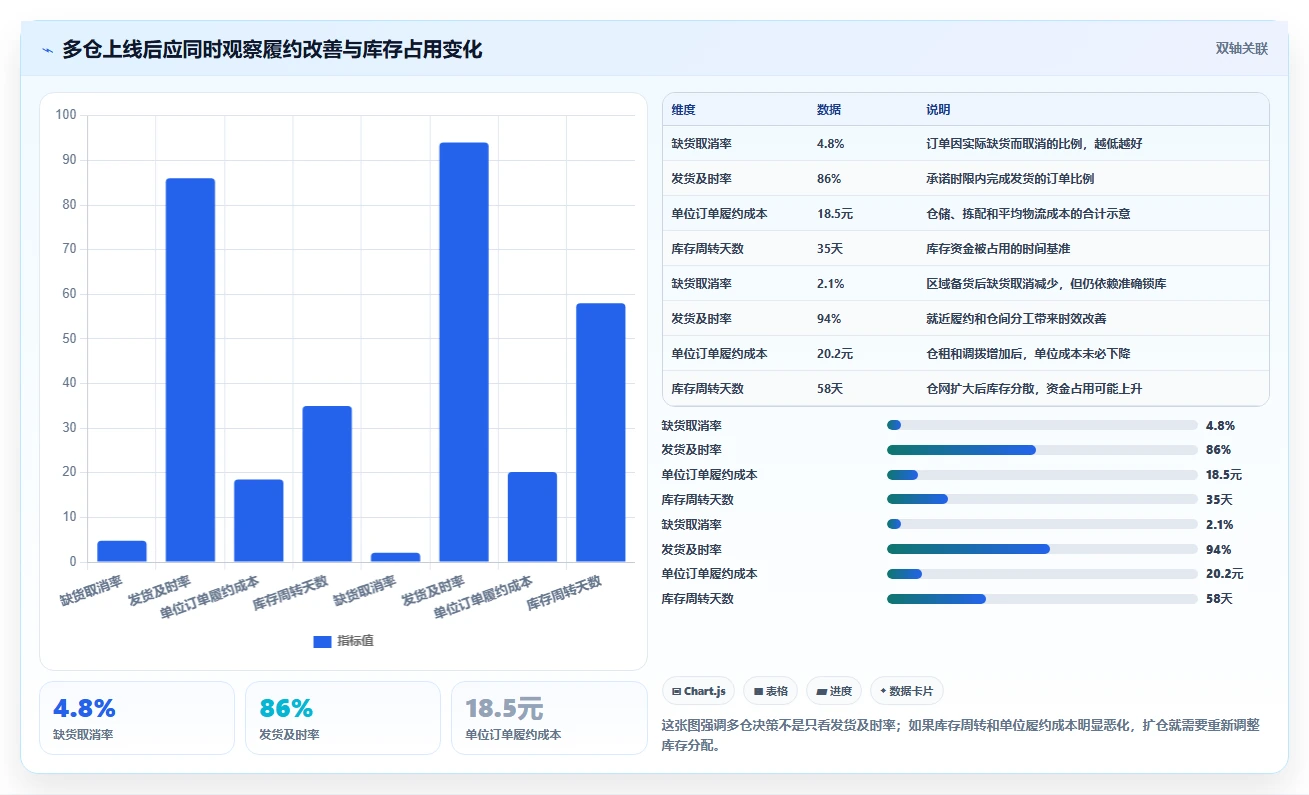The width and height of the screenshot is (1309, 795).
Task: Click the tallest chart bar reaching 94
Action: click(x=464, y=352)
